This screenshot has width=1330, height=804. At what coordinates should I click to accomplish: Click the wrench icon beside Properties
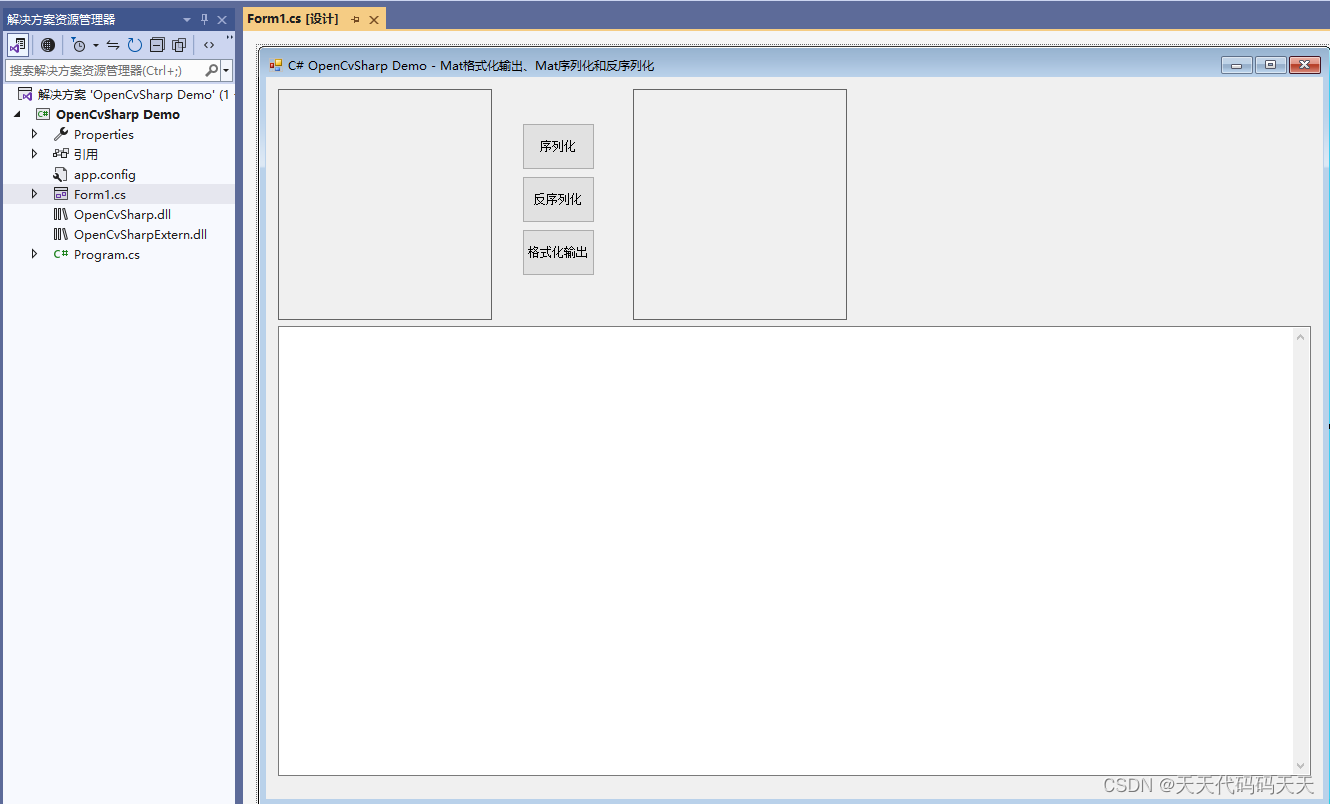[60, 134]
